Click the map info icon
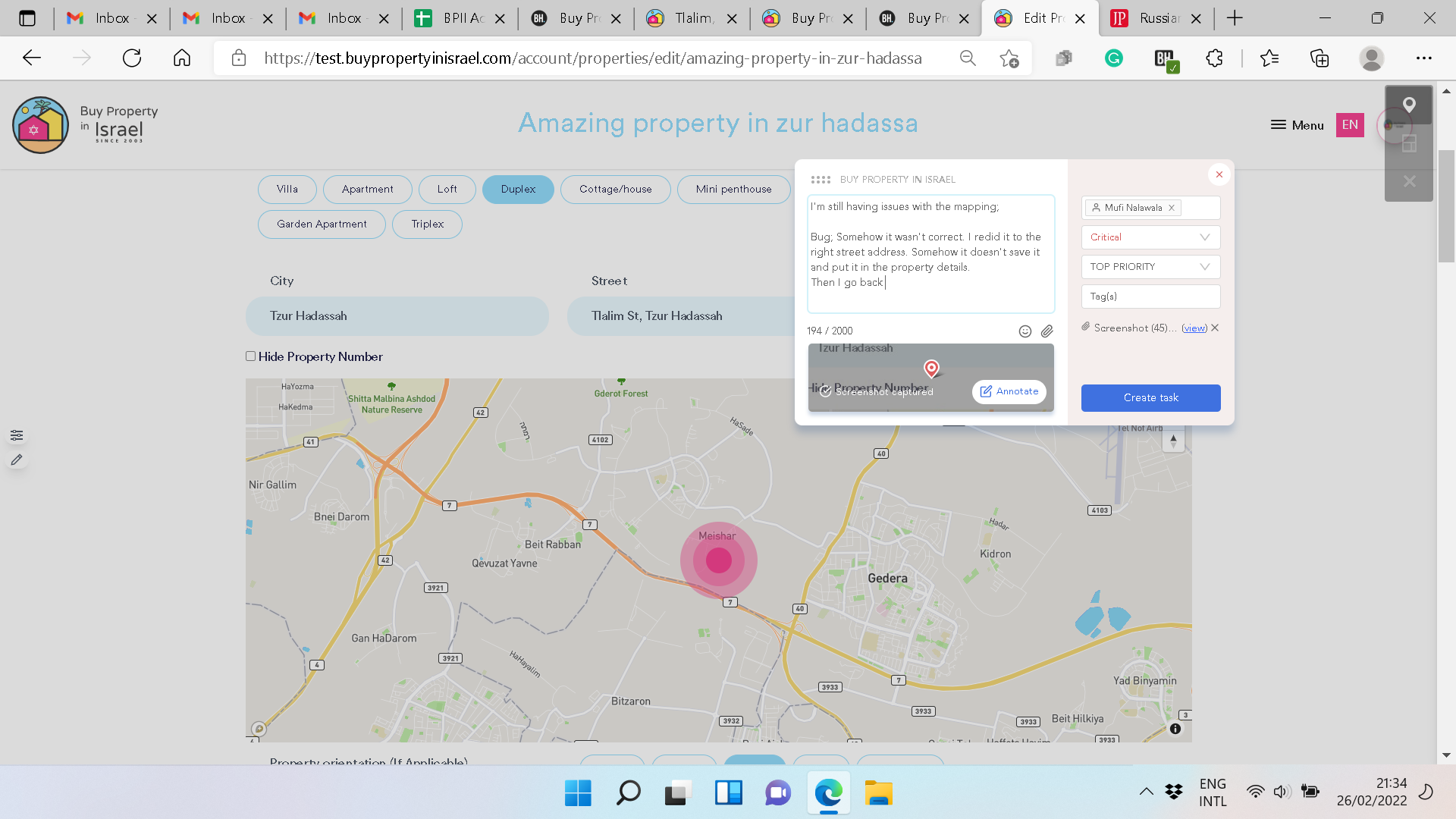 tap(1175, 729)
